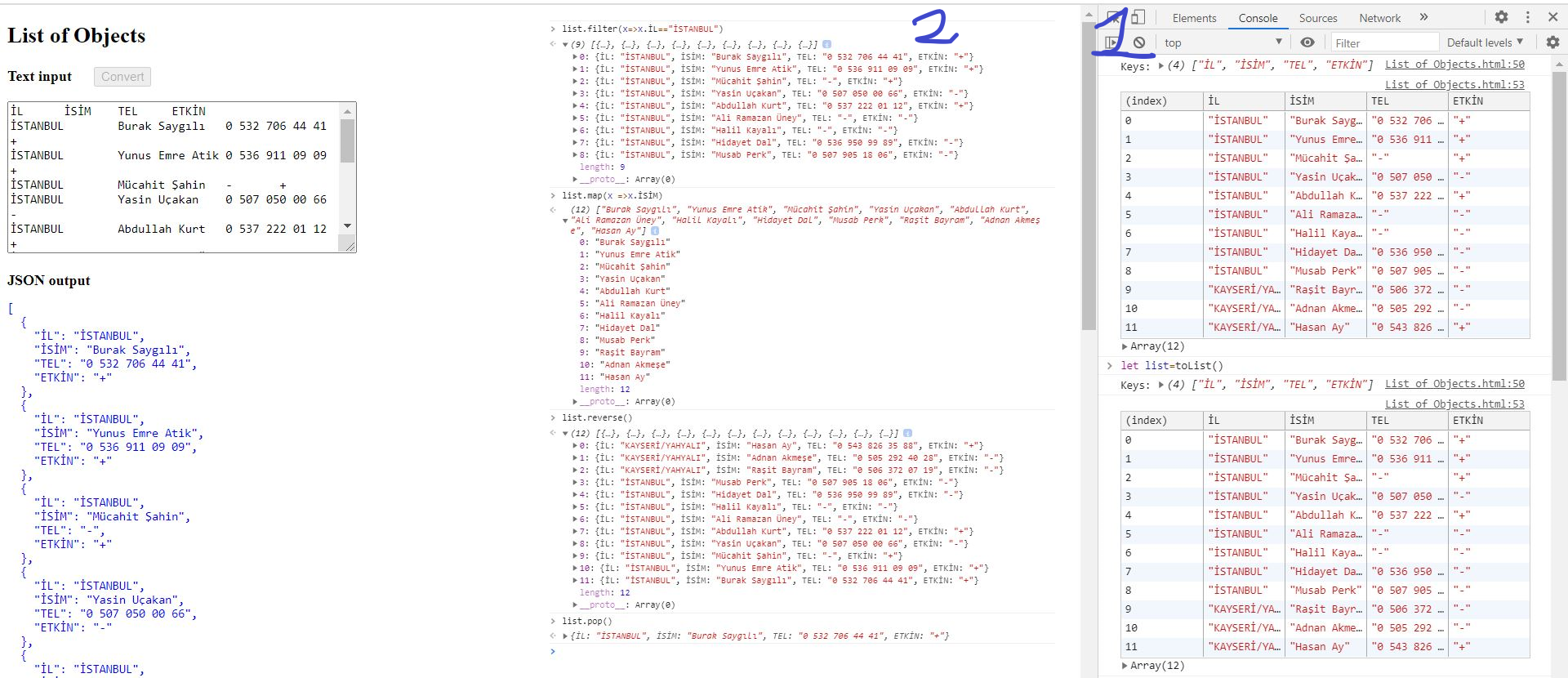Image resolution: width=1568 pixels, height=678 pixels.
Task: Close the DevTools panel
Action: pyautogui.click(x=1552, y=17)
